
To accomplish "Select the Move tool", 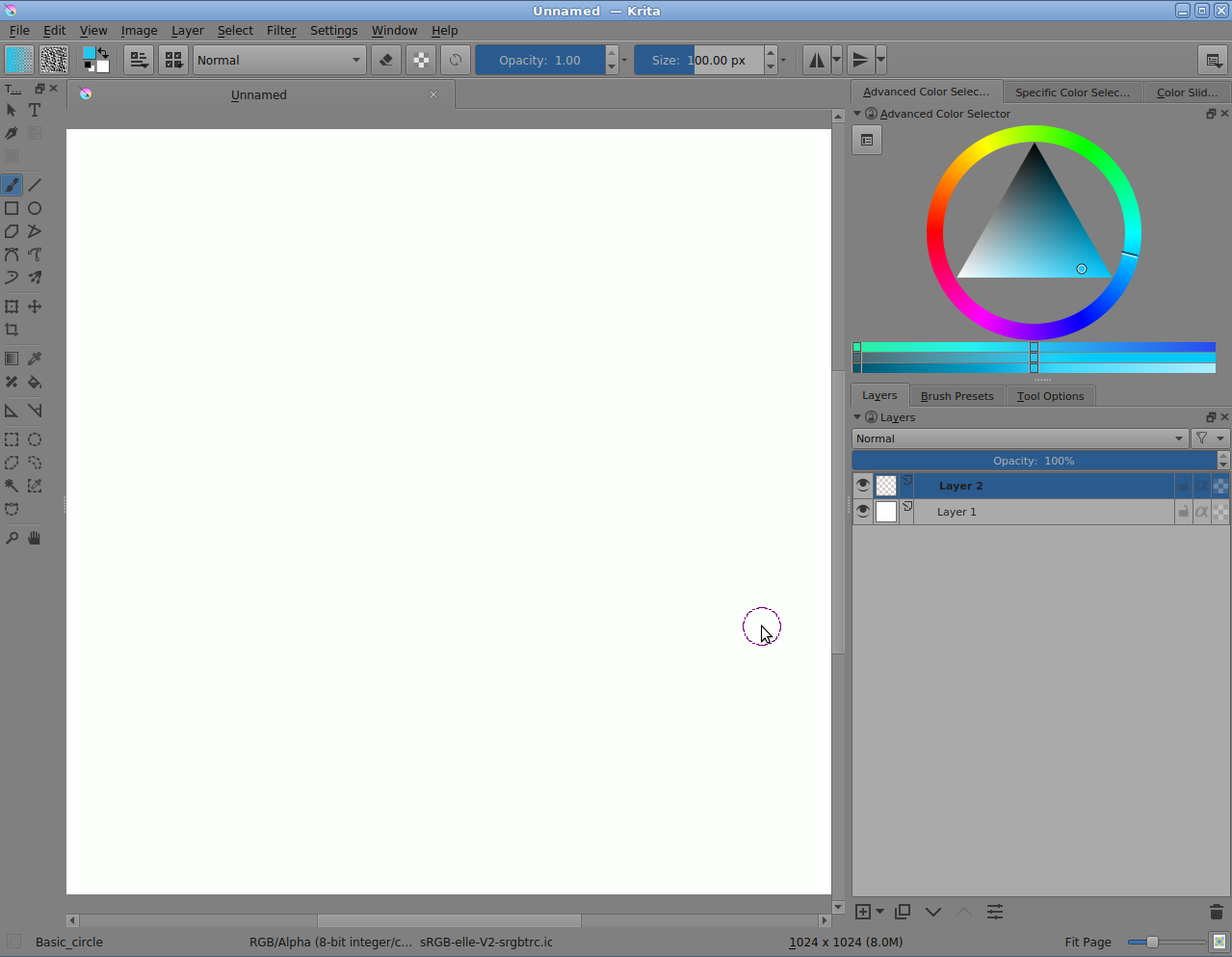I will 35,306.
